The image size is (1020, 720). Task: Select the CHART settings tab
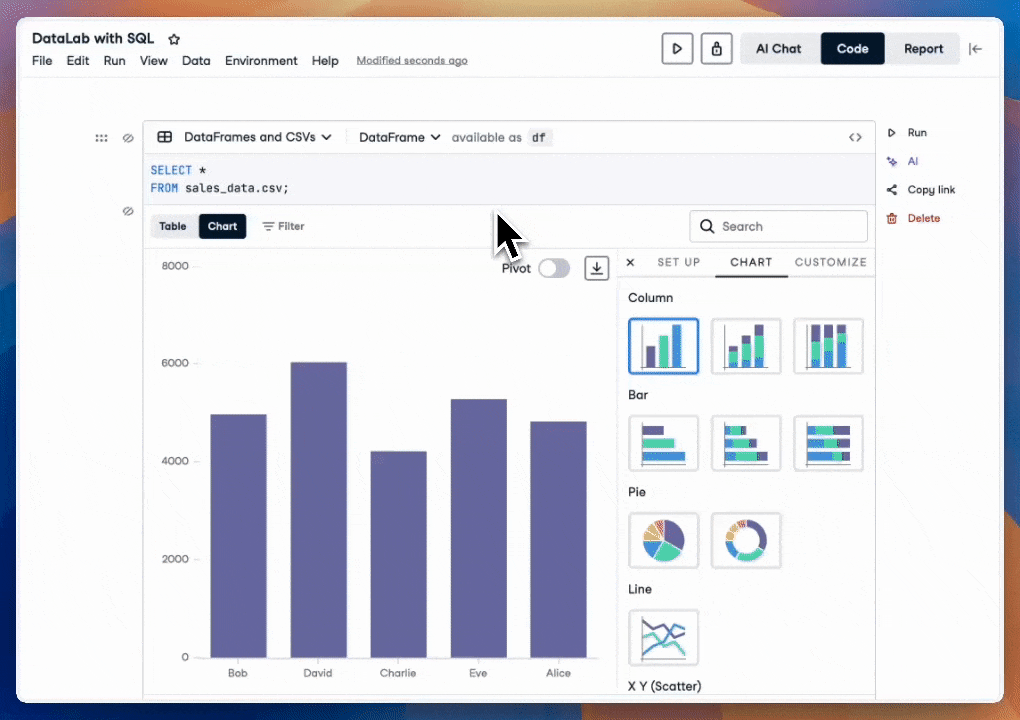coord(751,262)
